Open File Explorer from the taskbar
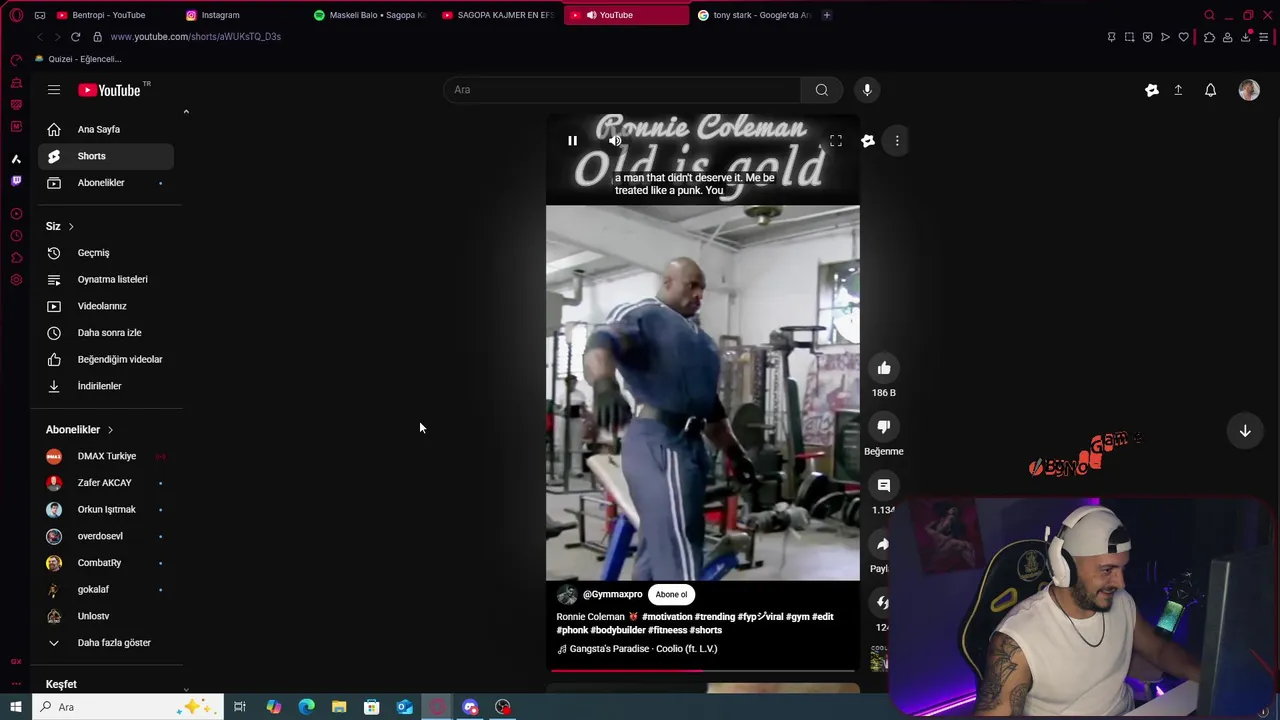The image size is (1280, 720). click(339, 707)
